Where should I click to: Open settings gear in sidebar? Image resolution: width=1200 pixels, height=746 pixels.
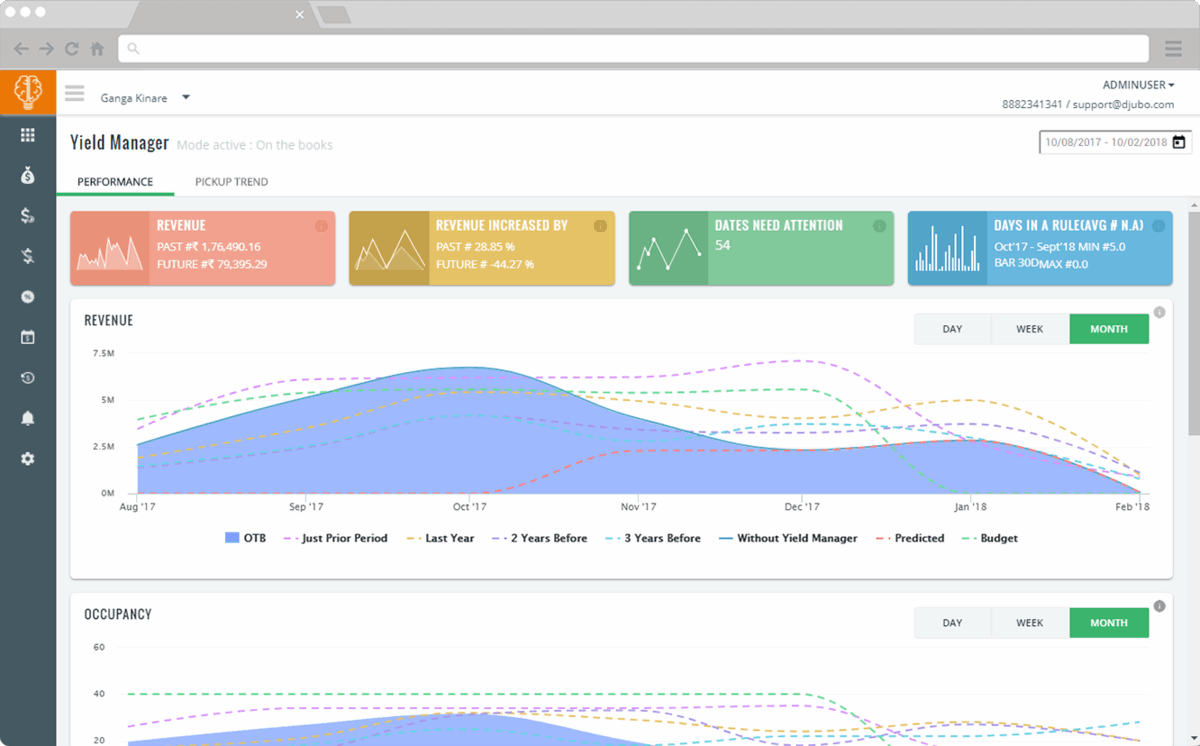click(28, 459)
